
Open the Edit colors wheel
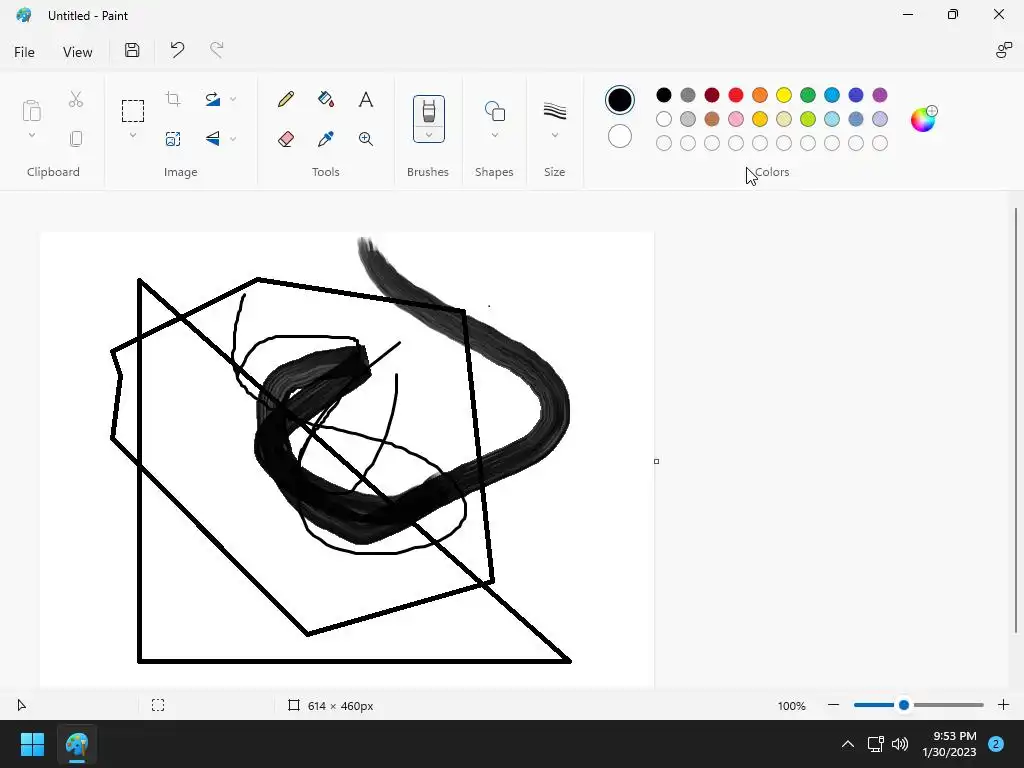[923, 119]
